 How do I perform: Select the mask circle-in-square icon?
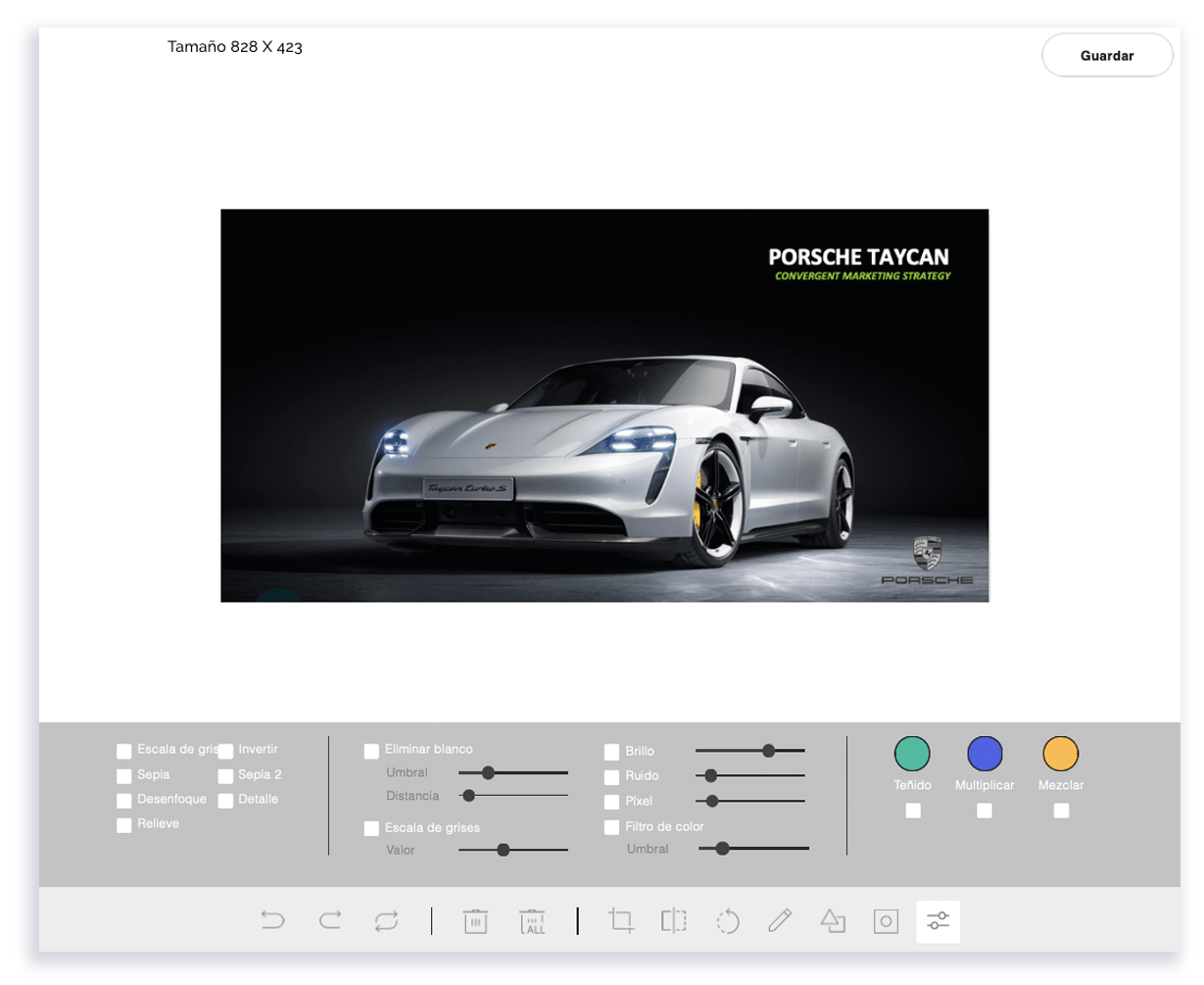point(886,921)
